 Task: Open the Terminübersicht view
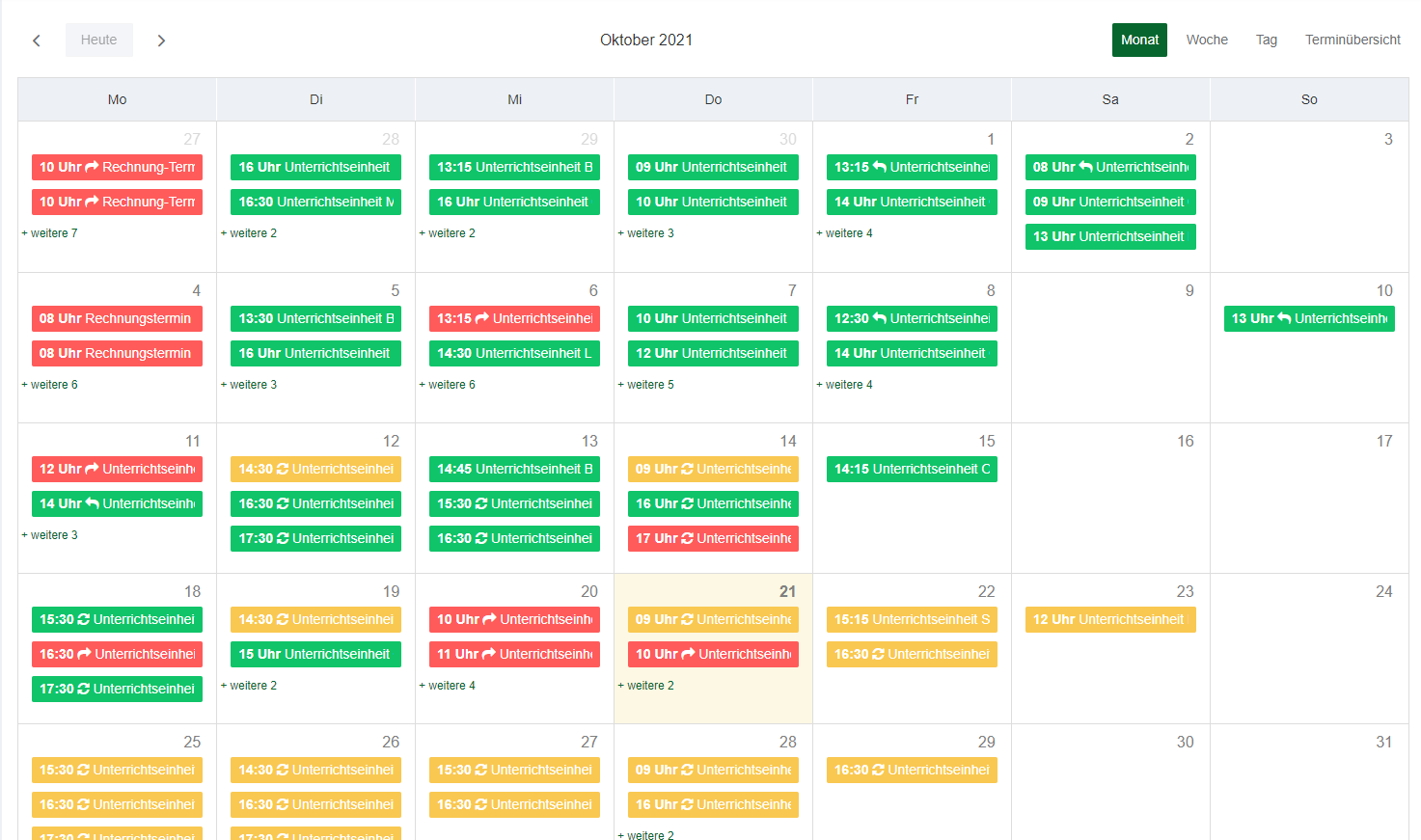pyautogui.click(x=1352, y=40)
